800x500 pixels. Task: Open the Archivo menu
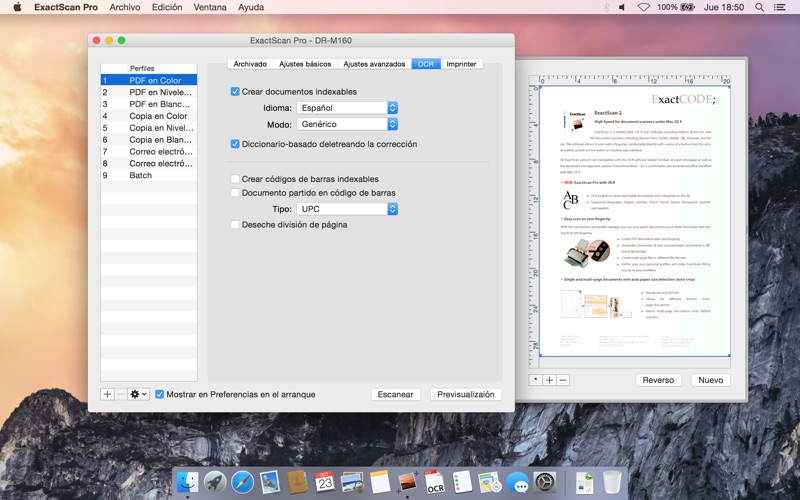click(124, 7)
